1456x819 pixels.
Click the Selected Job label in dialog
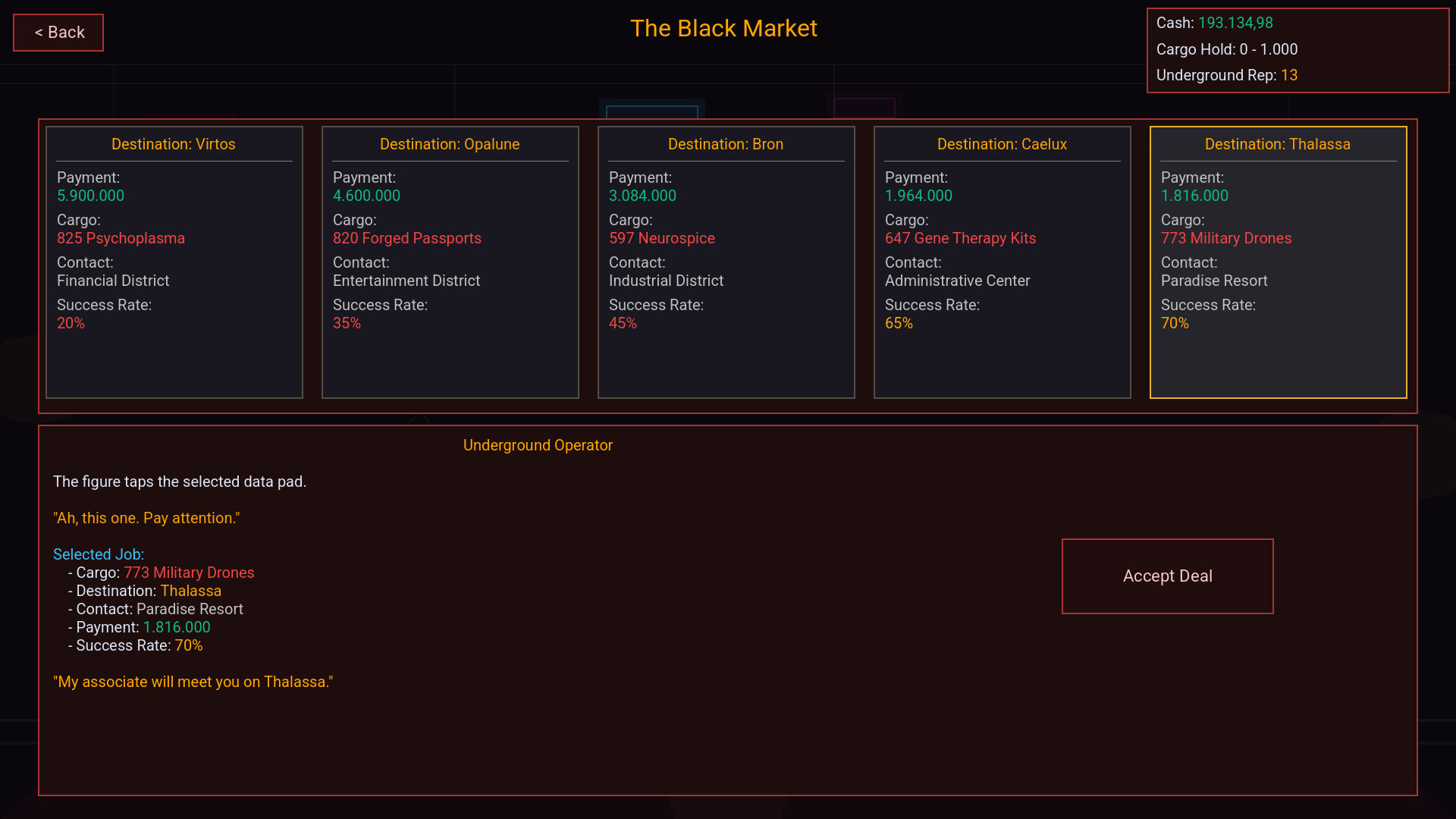click(99, 554)
